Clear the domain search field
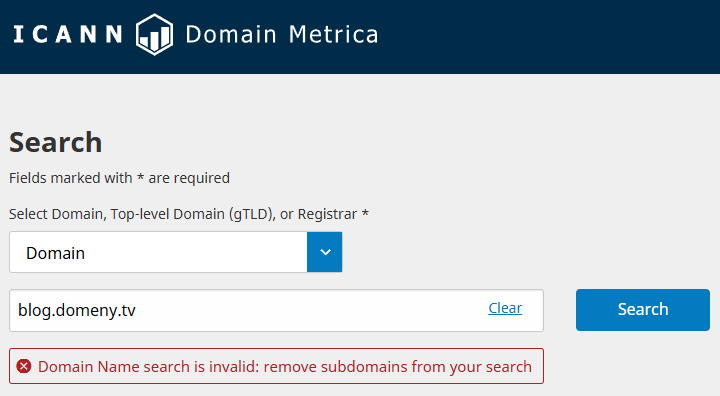The width and height of the screenshot is (720, 396). pyautogui.click(x=505, y=308)
